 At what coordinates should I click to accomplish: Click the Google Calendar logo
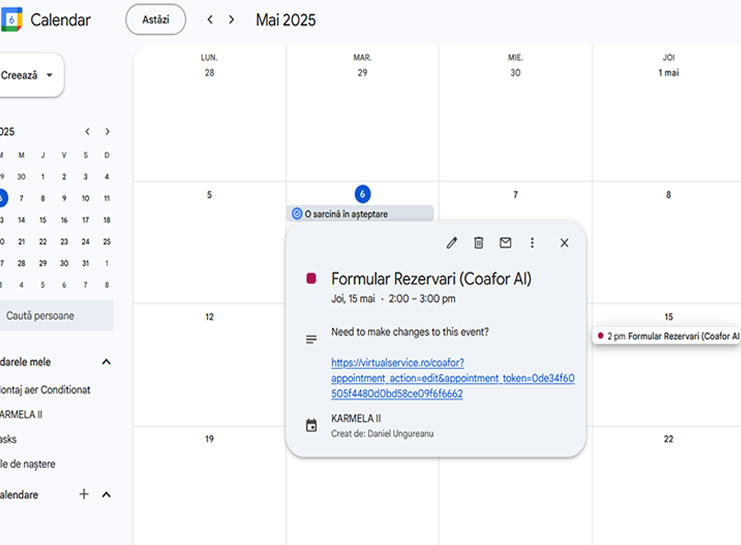point(12,20)
